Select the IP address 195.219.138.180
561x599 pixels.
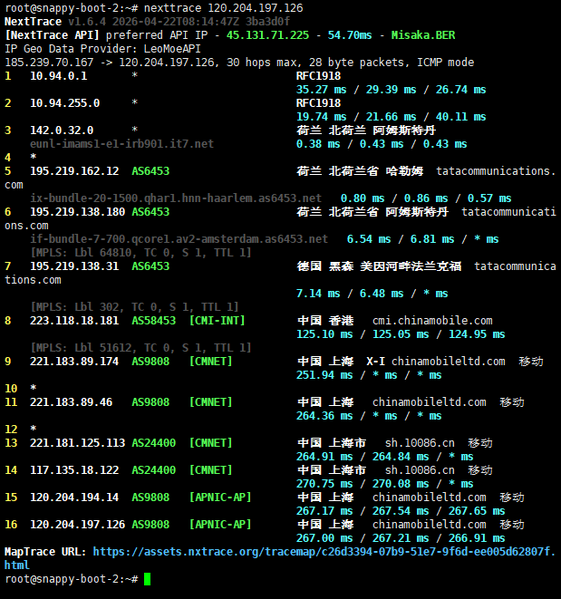click(x=78, y=212)
